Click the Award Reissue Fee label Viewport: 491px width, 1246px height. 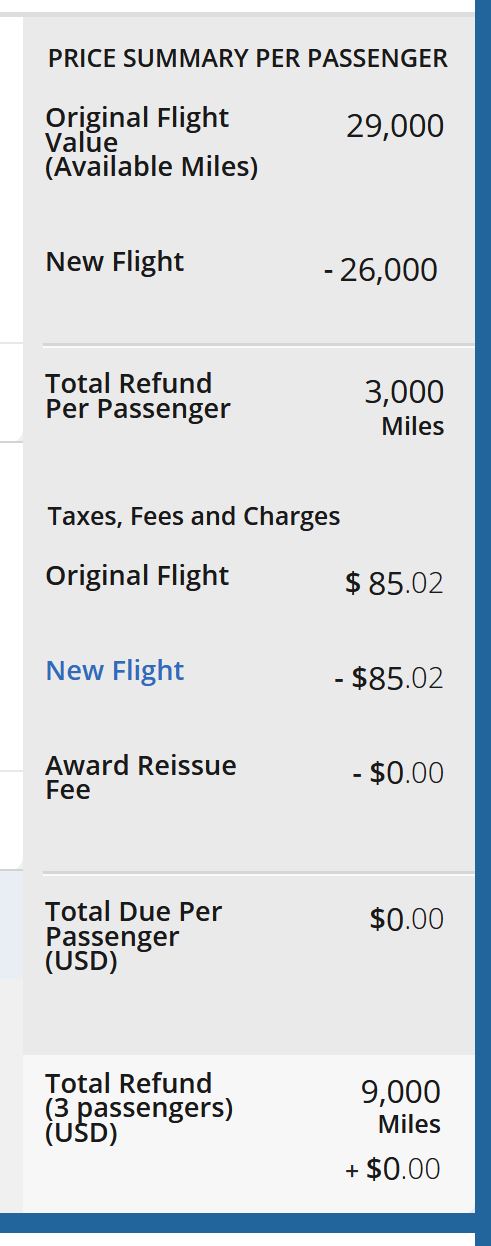(141, 778)
